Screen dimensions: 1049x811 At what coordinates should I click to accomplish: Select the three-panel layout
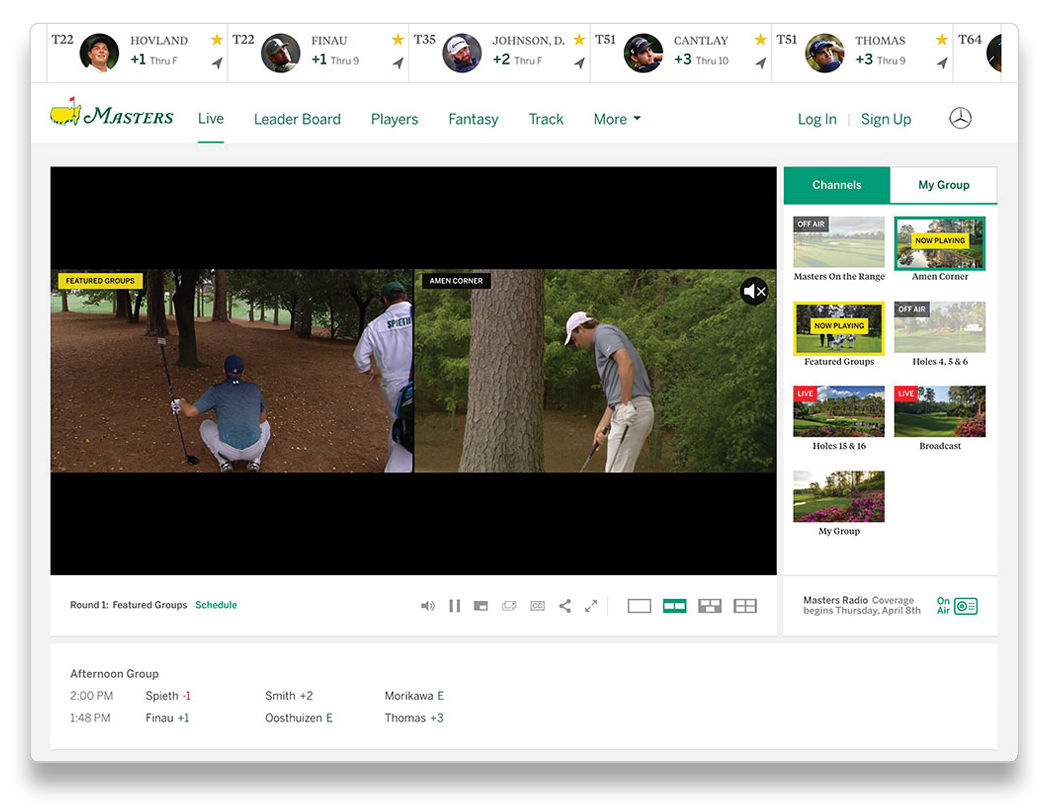pos(710,606)
